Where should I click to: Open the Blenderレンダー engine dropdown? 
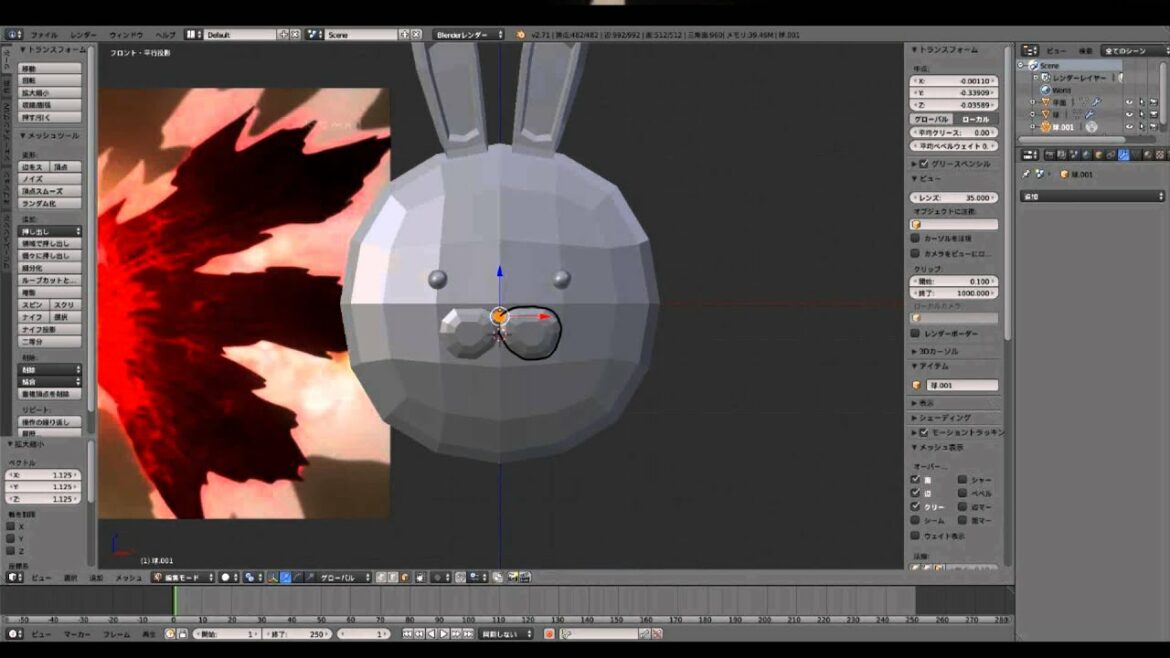click(469, 34)
